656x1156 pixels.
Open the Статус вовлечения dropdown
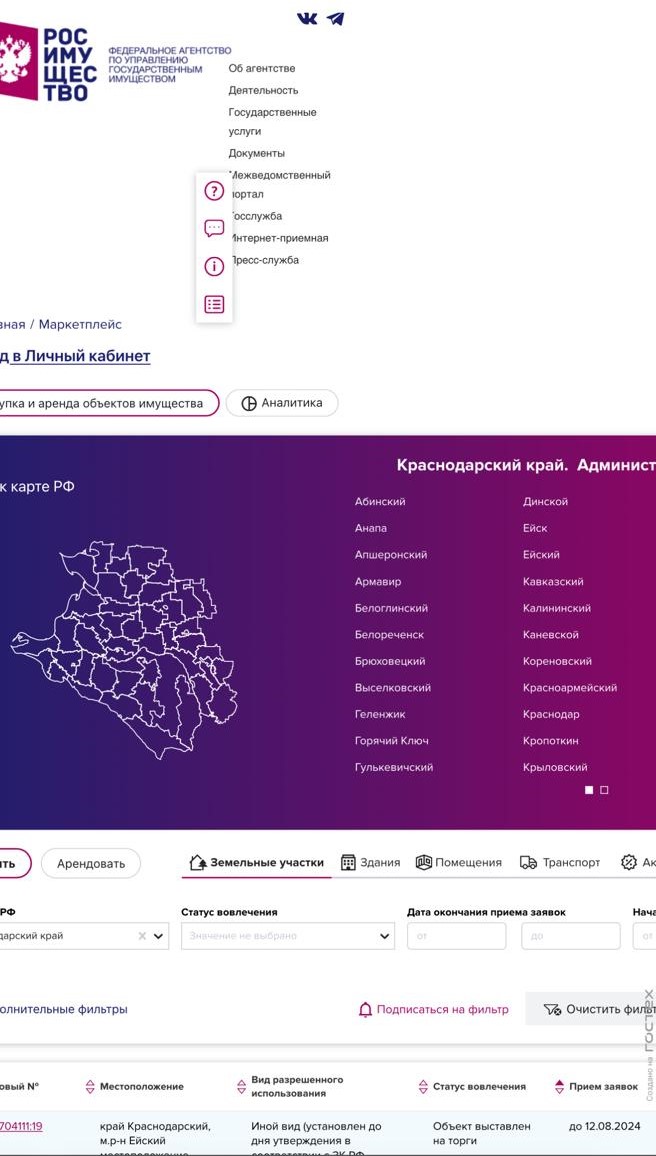[x=287, y=936]
